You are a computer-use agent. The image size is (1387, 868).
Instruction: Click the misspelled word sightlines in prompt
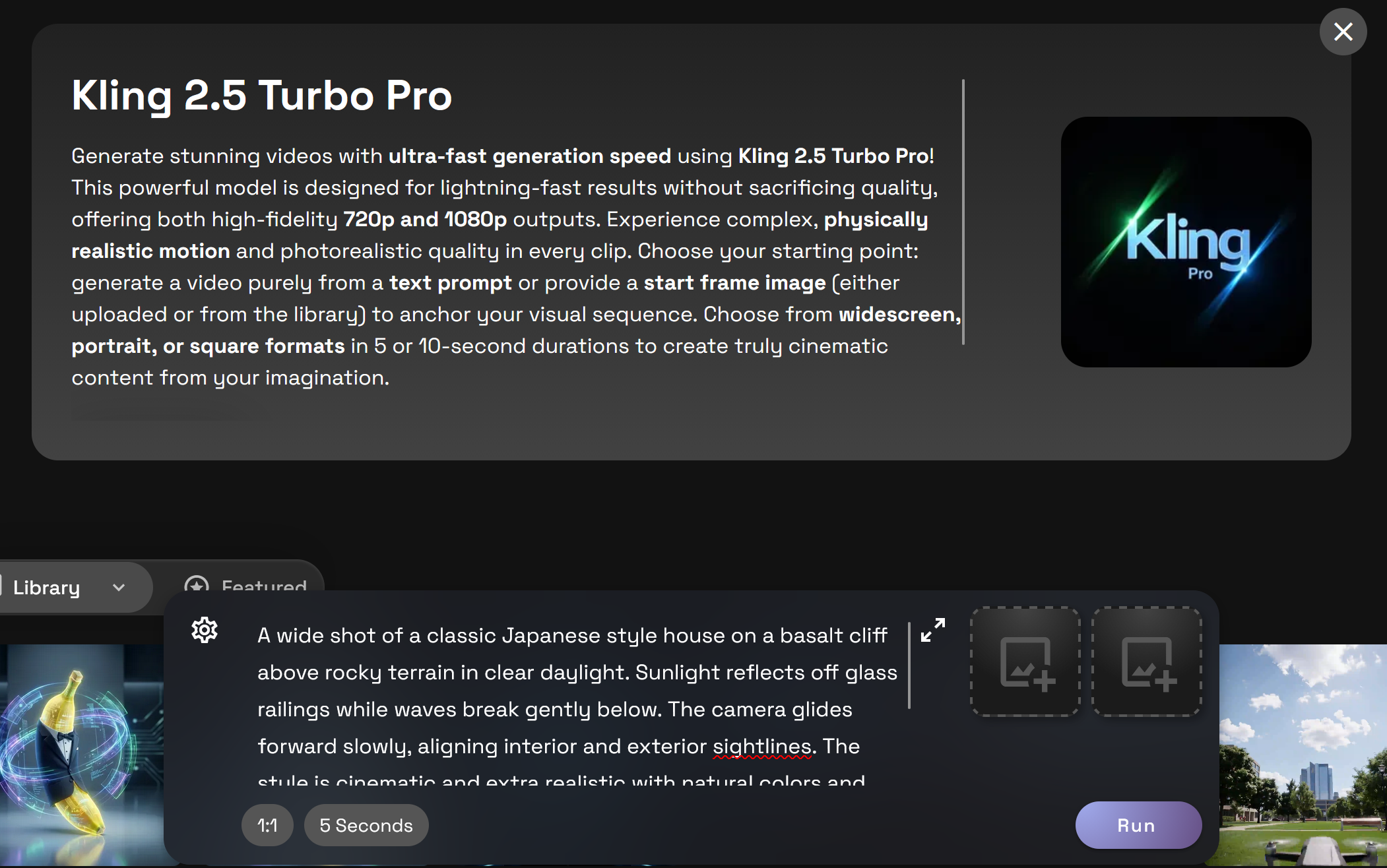(761, 746)
